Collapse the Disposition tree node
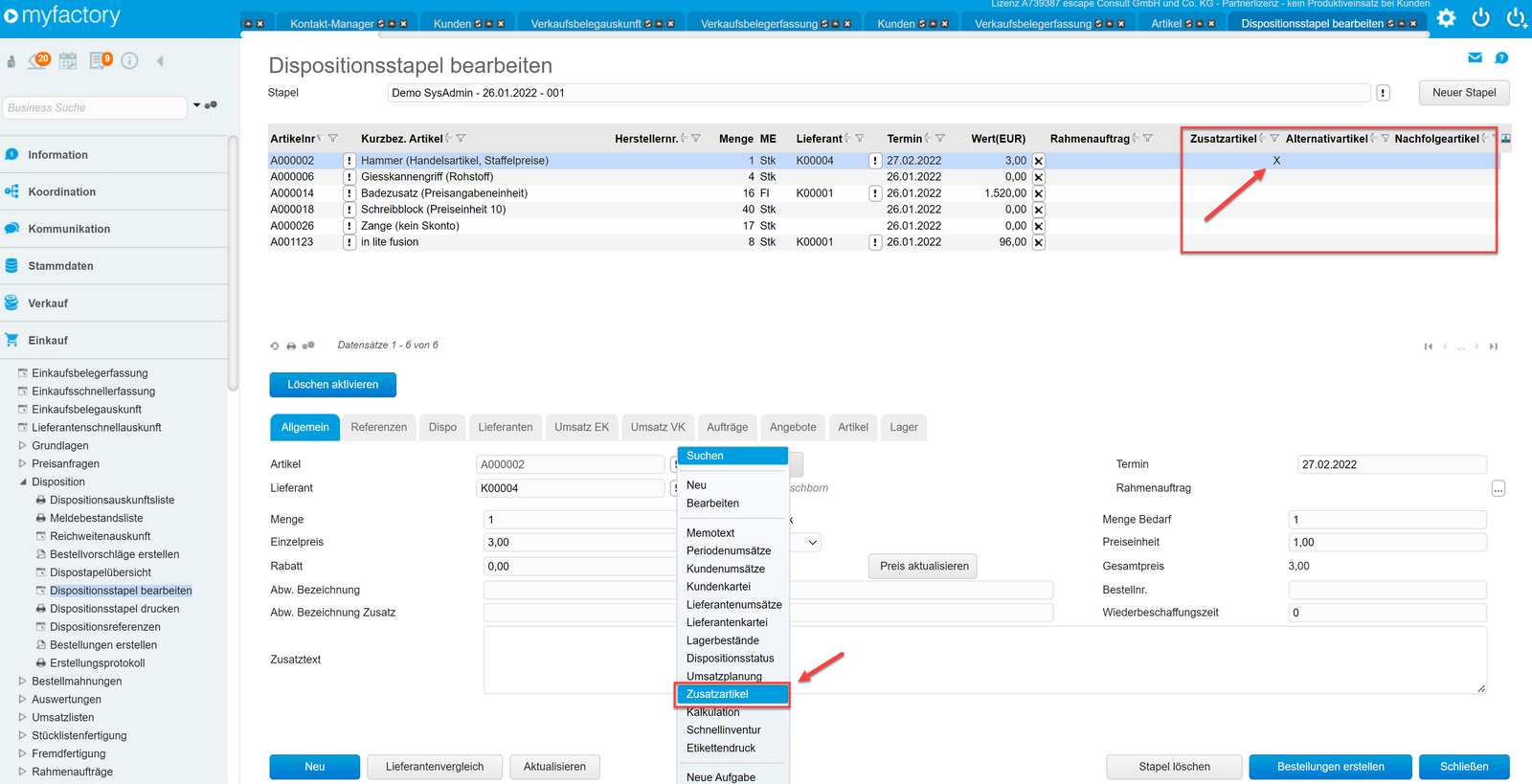The width and height of the screenshot is (1532, 784). click(23, 482)
